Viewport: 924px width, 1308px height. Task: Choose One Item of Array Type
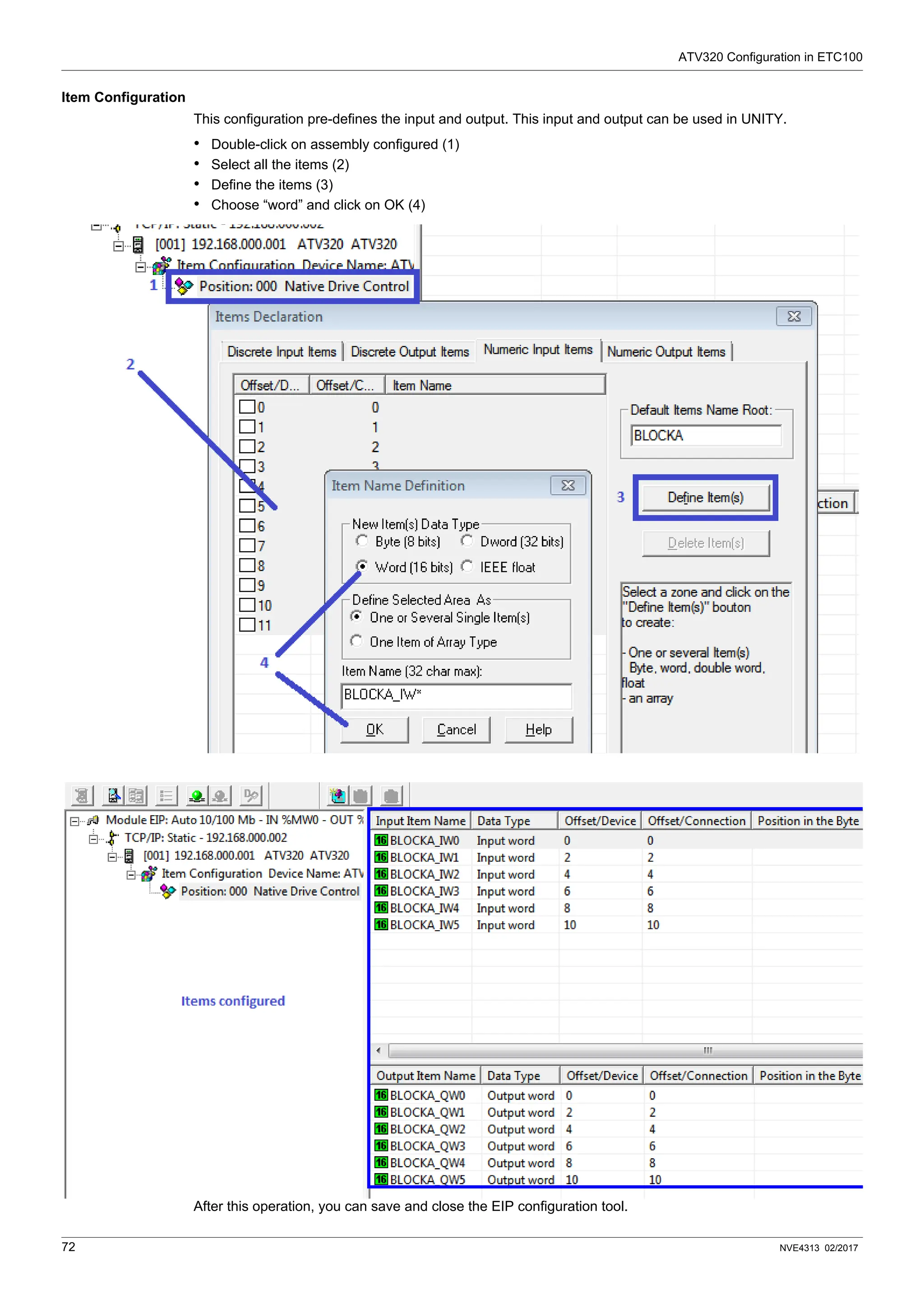[x=356, y=641]
